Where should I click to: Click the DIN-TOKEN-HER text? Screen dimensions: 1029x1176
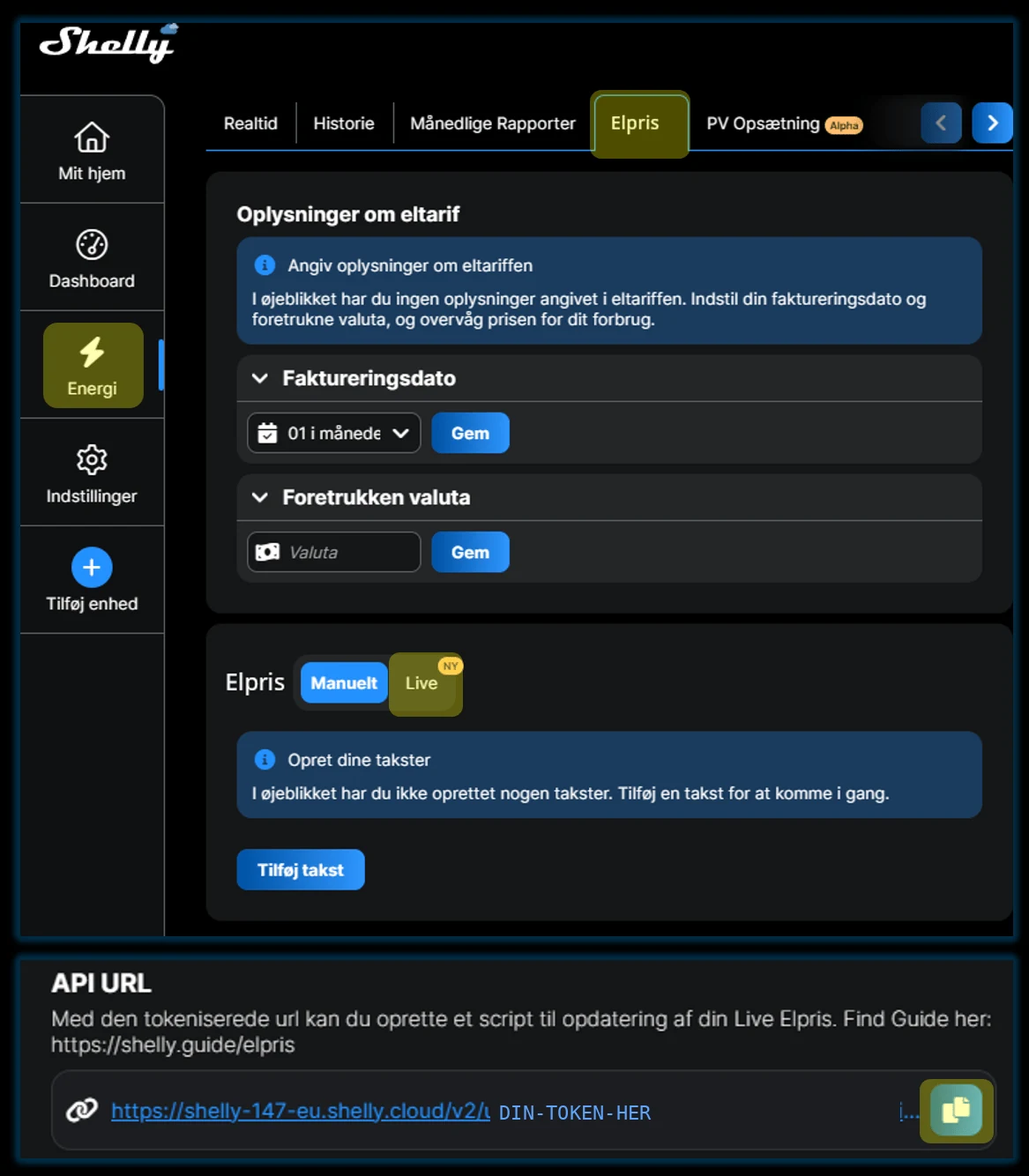click(x=575, y=1113)
